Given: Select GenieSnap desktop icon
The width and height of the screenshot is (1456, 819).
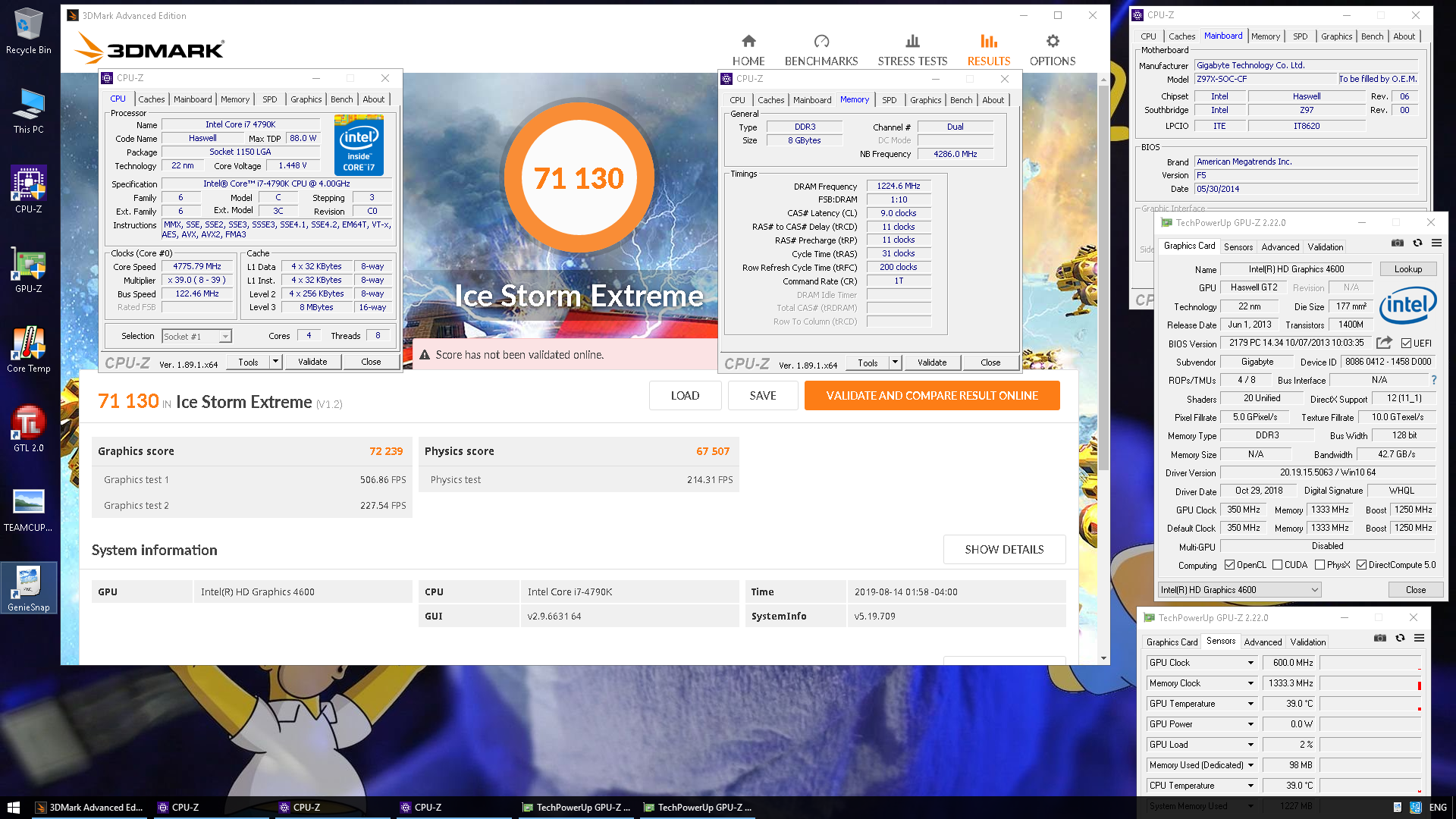Looking at the screenshot, I should [x=28, y=588].
